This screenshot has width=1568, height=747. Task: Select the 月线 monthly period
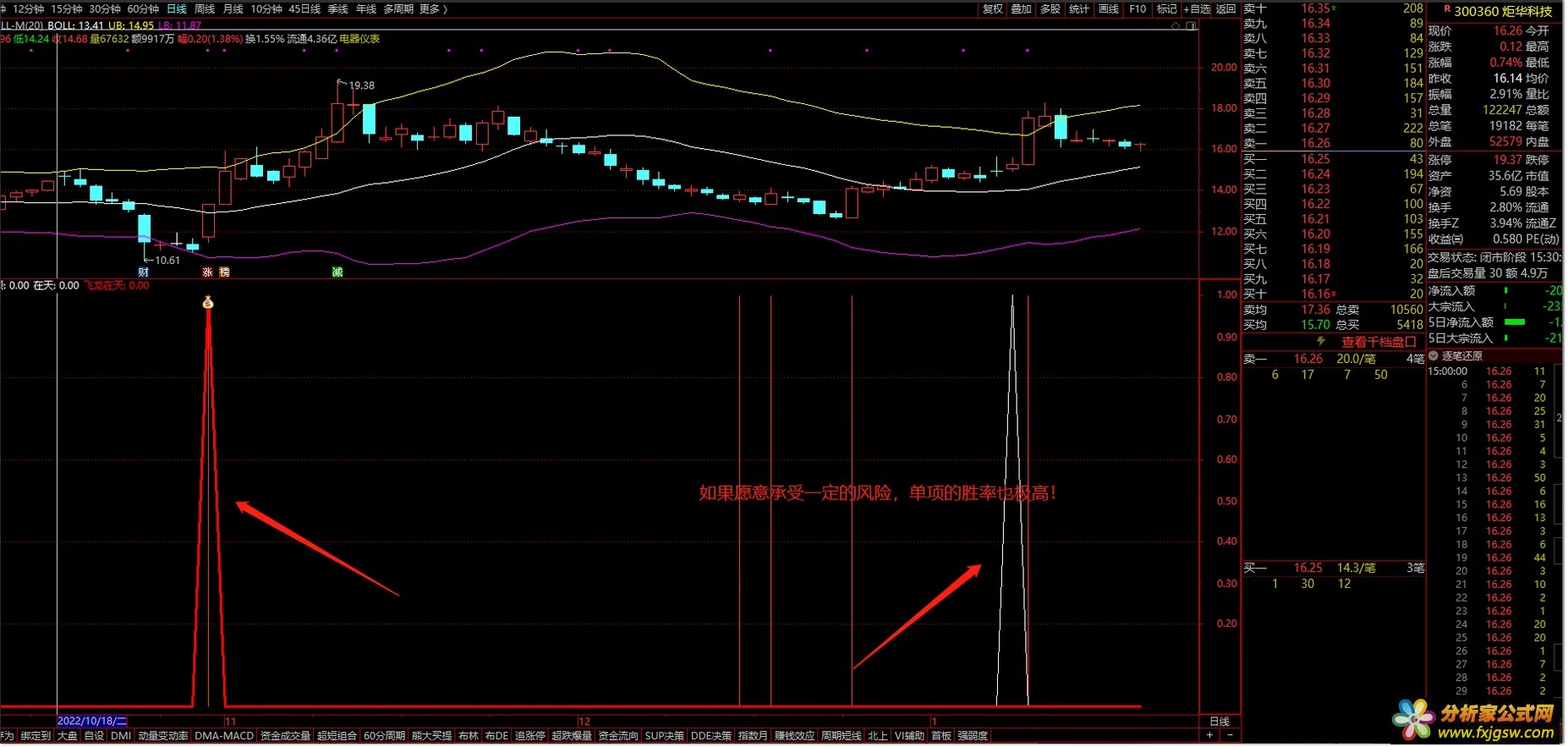(233, 9)
